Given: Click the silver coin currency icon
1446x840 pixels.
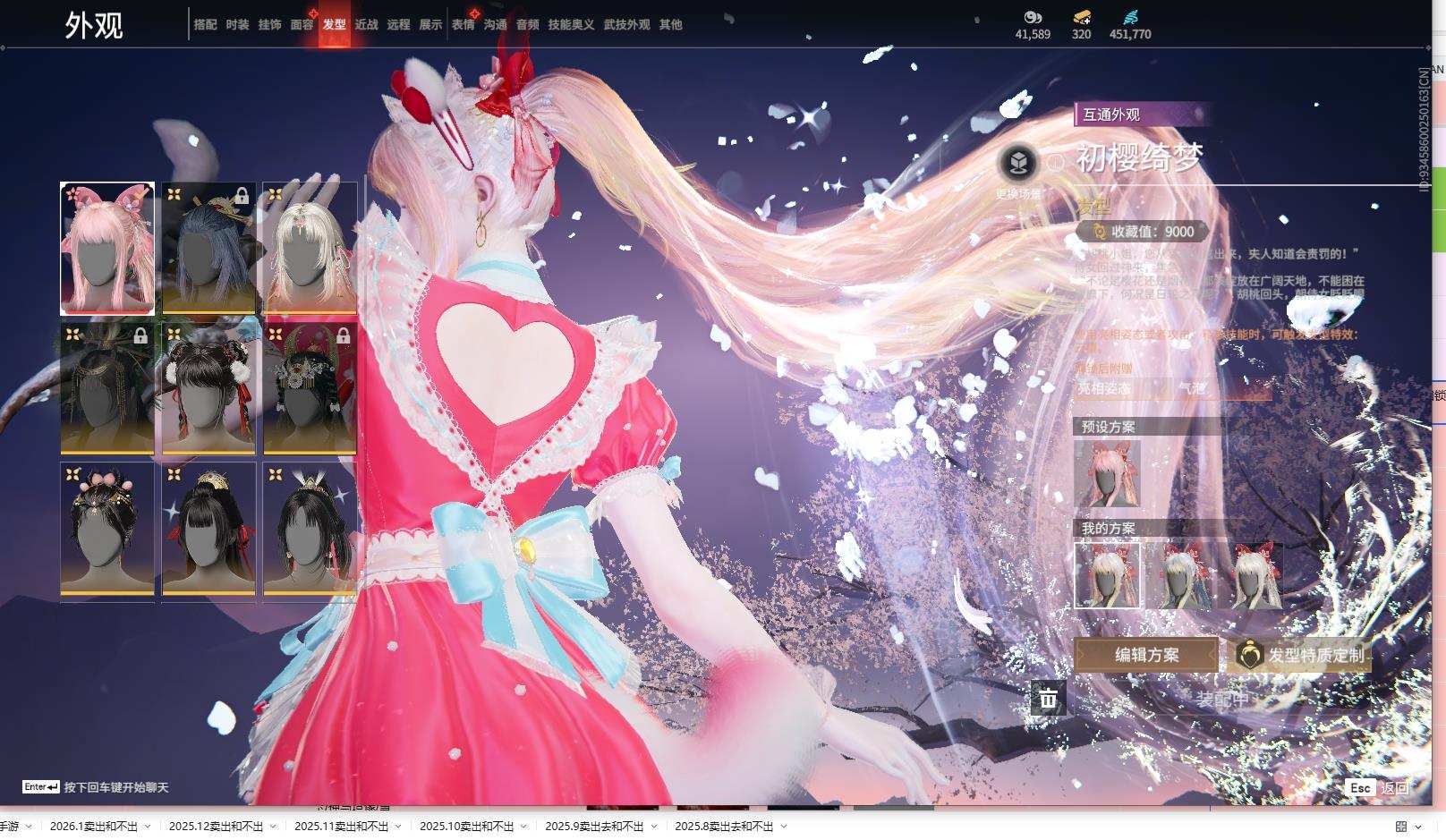Looking at the screenshot, I should click(x=1033, y=17).
